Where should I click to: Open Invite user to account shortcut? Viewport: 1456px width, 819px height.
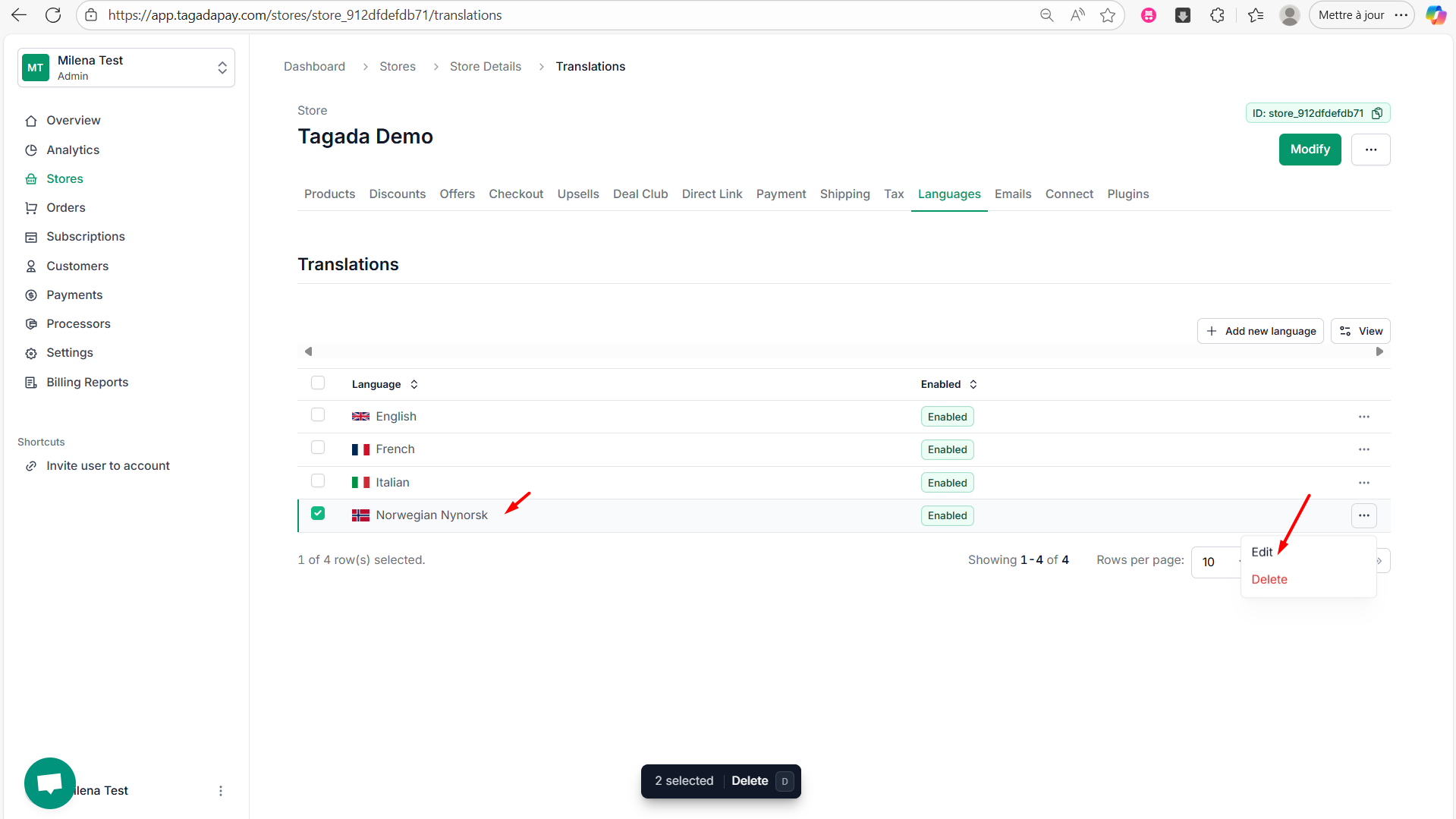(x=108, y=466)
